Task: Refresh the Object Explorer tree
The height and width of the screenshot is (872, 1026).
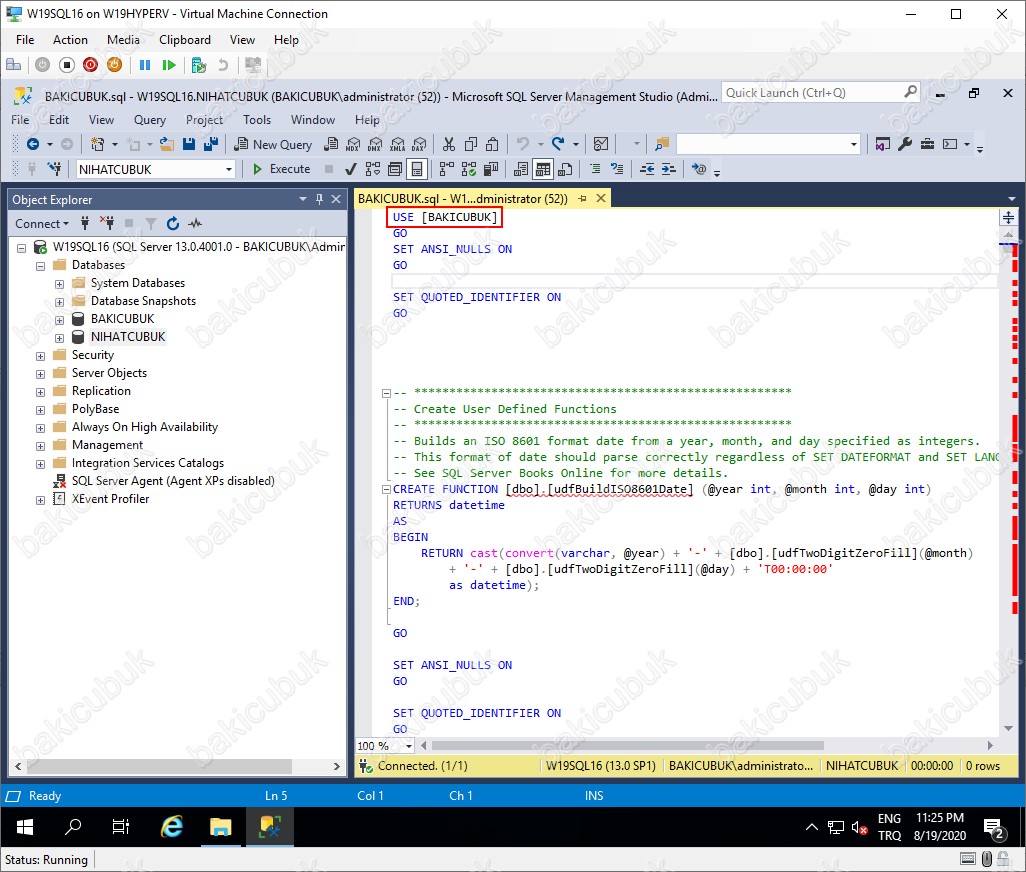Action: [172, 224]
